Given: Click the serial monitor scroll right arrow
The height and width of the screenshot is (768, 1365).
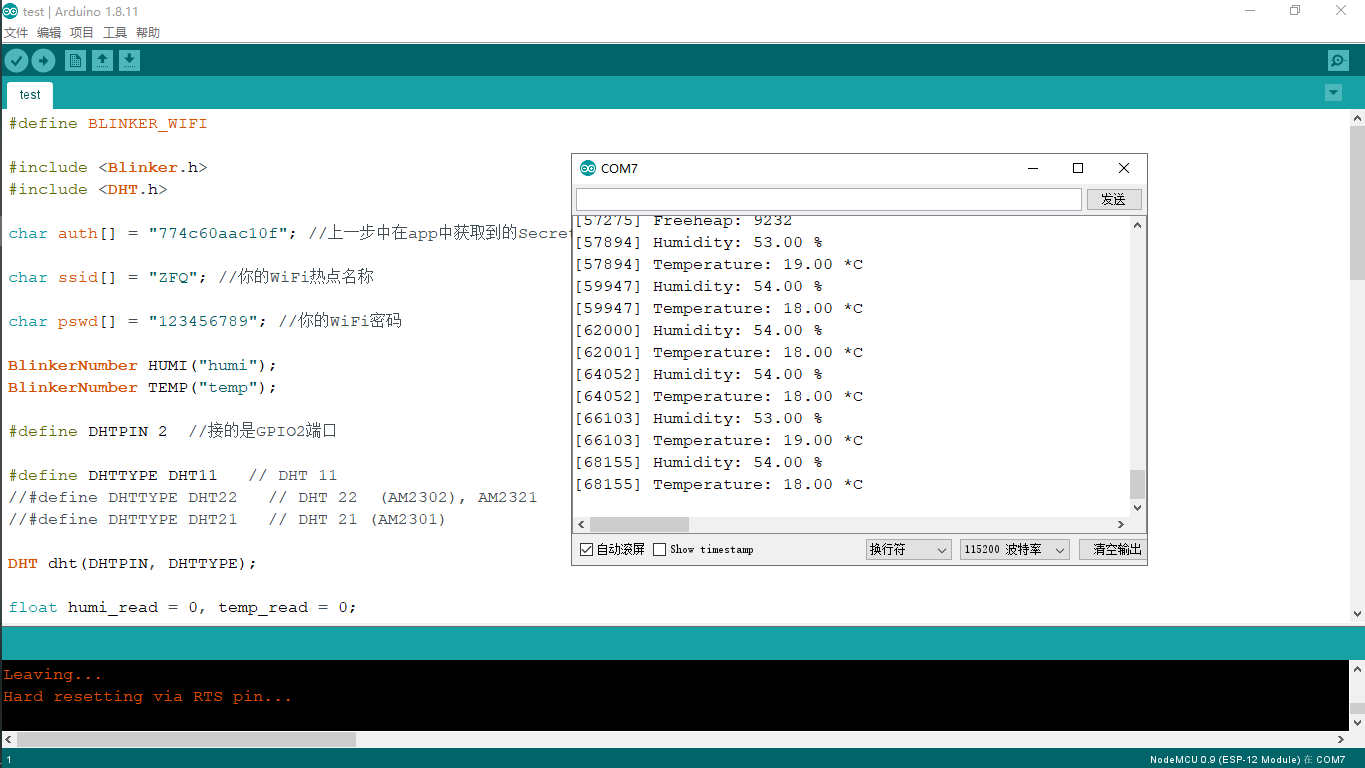Looking at the screenshot, I should [x=1121, y=524].
